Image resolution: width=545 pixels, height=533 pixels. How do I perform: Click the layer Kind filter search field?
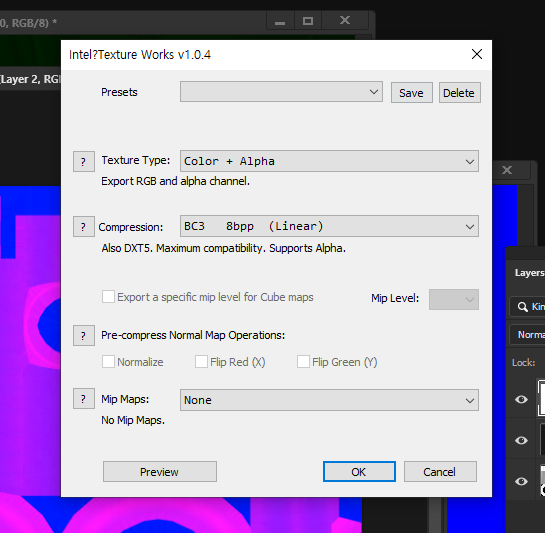(528, 307)
